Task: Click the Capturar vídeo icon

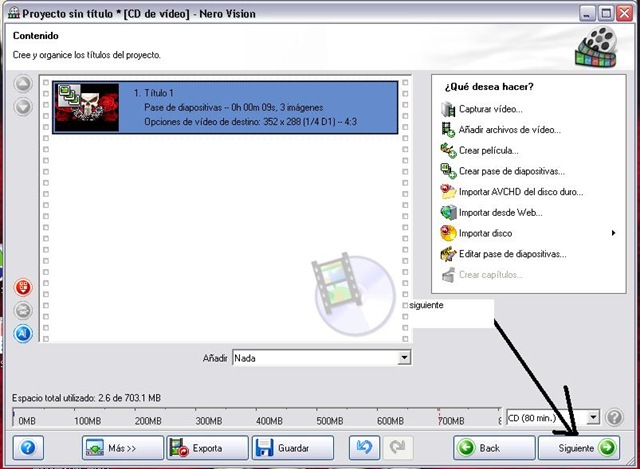Action: 448,109
